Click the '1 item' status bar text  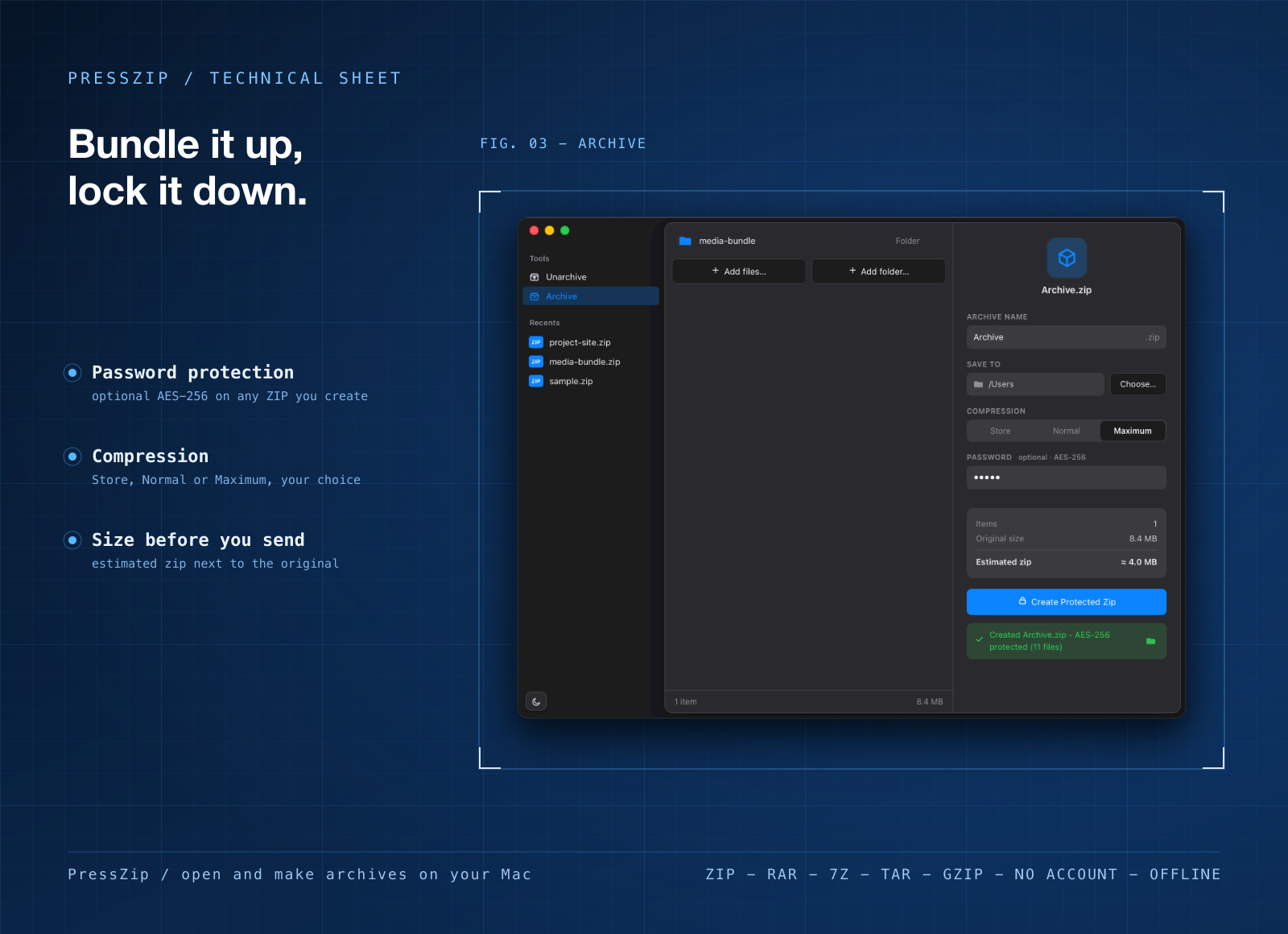tap(686, 701)
